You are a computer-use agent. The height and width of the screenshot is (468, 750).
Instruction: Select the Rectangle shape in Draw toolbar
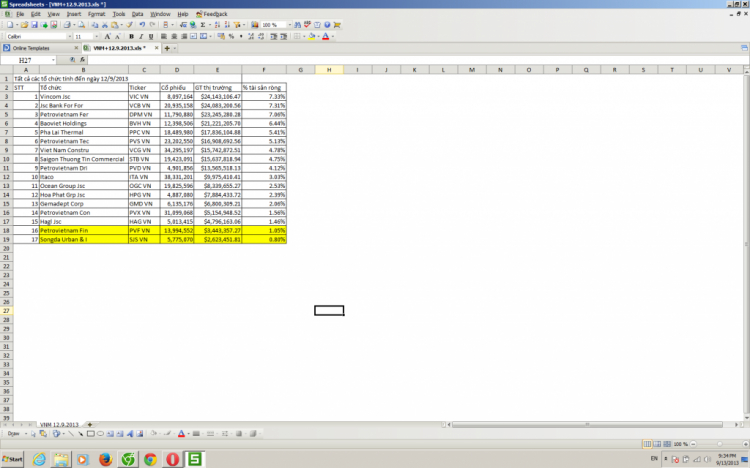[90, 434]
